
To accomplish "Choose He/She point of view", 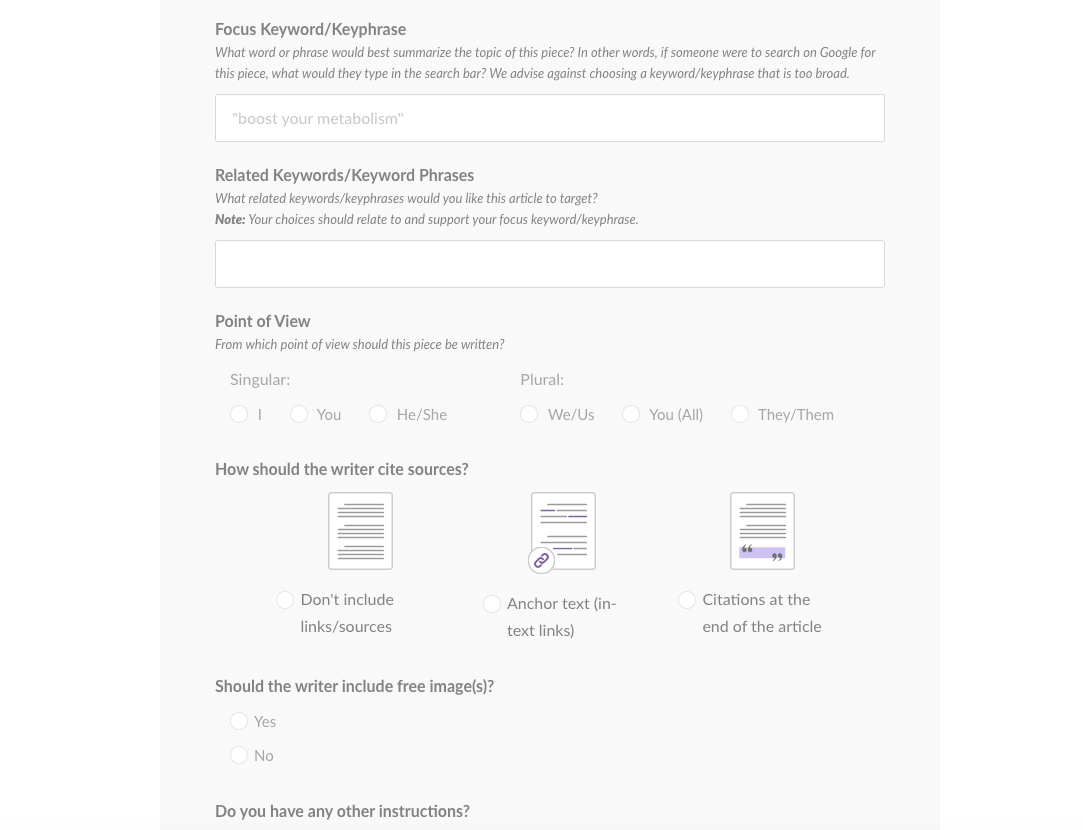I will click(378, 414).
